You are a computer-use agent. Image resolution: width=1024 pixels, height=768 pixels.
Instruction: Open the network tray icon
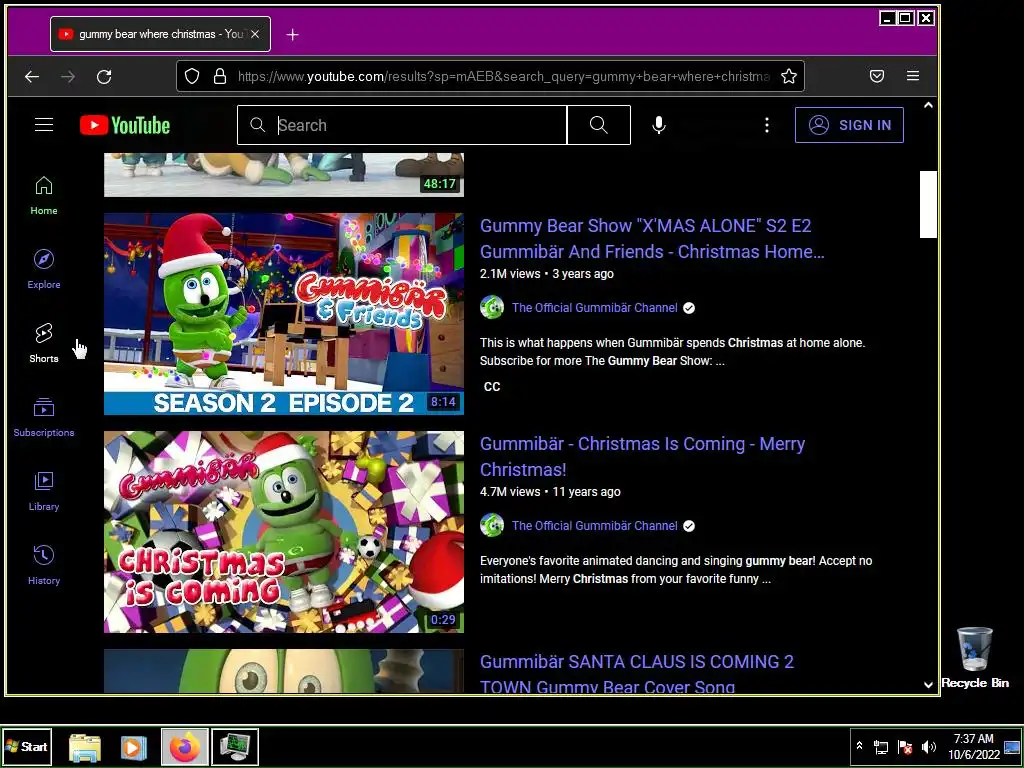coord(881,746)
